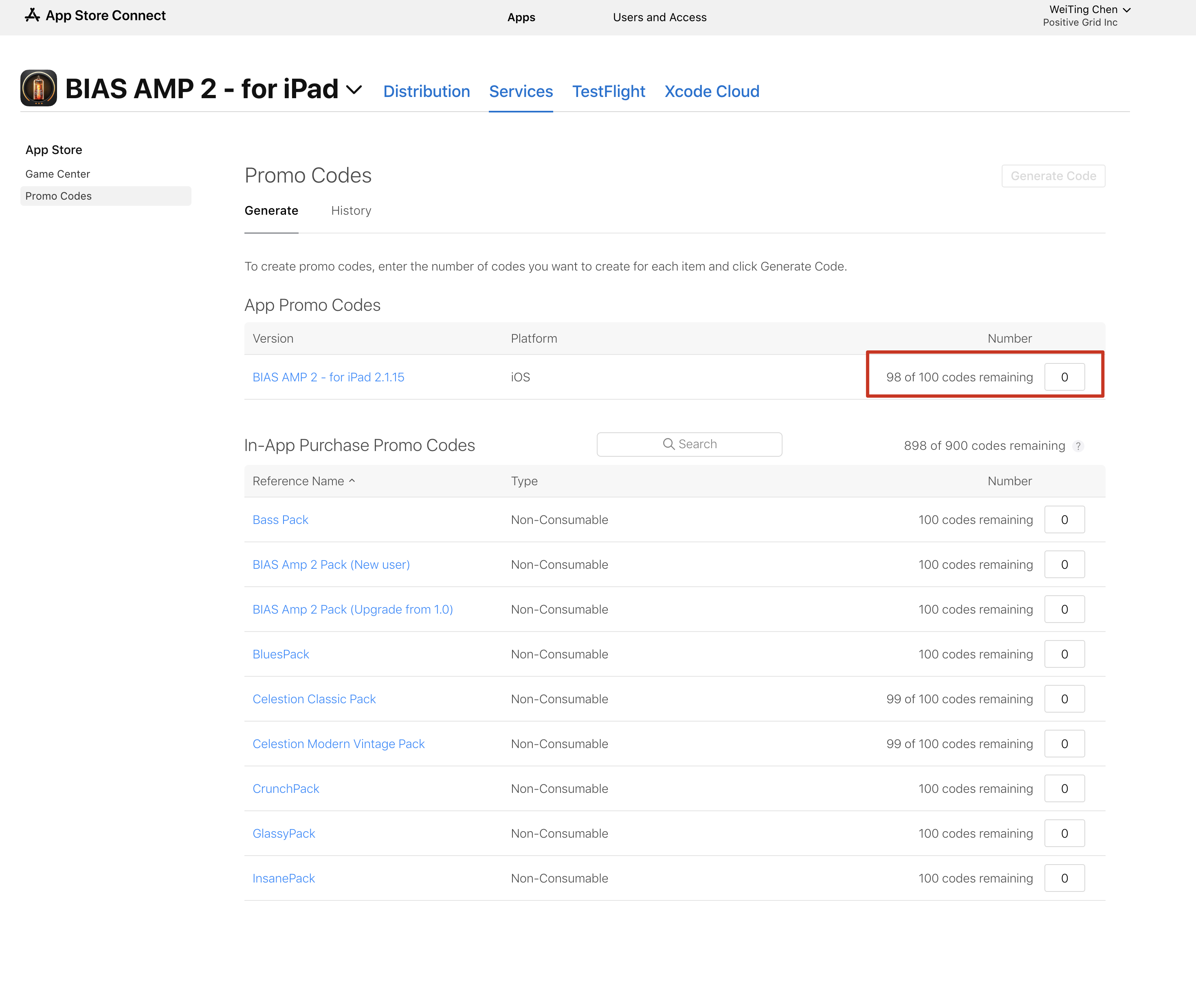Open the CrunchPack link
The width and height of the screenshot is (1196, 1008).
[286, 788]
